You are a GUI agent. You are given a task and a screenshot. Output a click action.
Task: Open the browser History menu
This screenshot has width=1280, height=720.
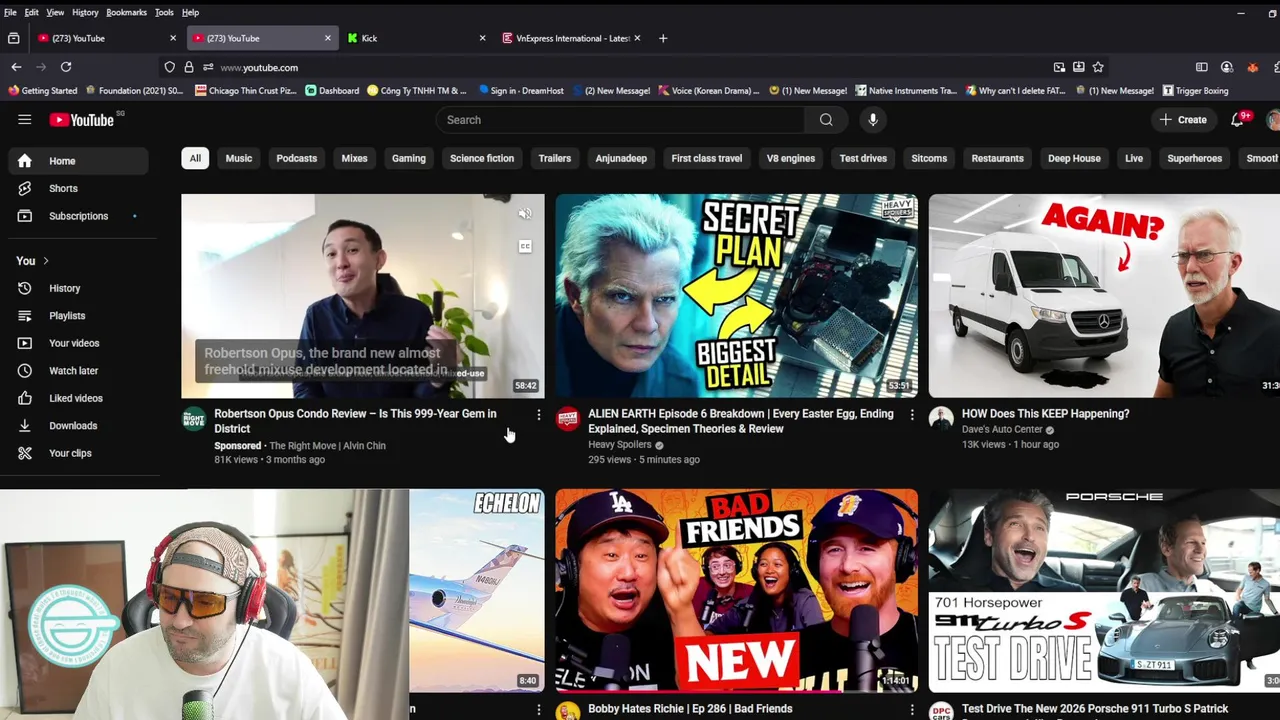85,12
